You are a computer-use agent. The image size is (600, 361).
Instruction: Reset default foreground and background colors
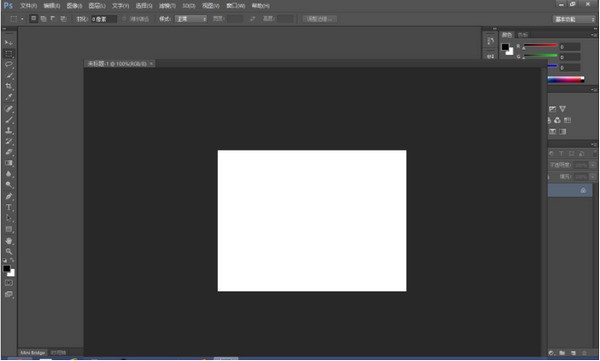pos(5,260)
